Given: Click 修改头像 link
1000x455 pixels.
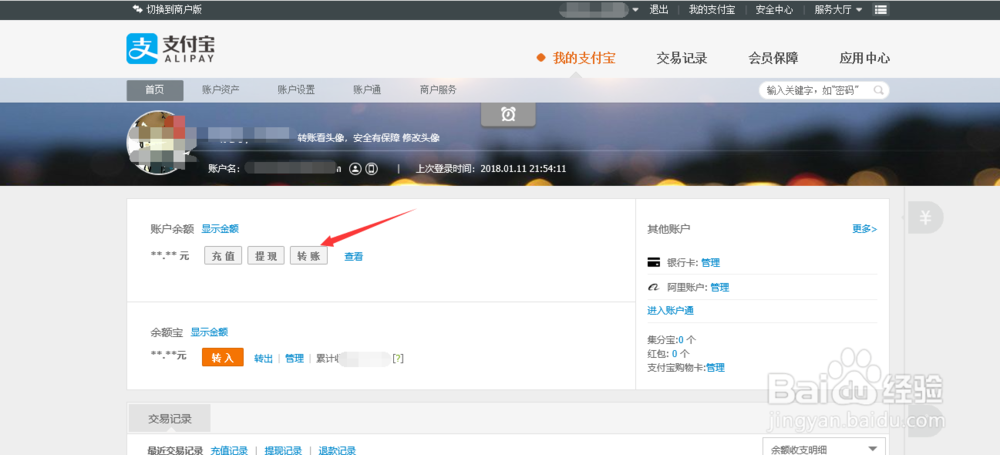Looking at the screenshot, I should tap(420, 138).
